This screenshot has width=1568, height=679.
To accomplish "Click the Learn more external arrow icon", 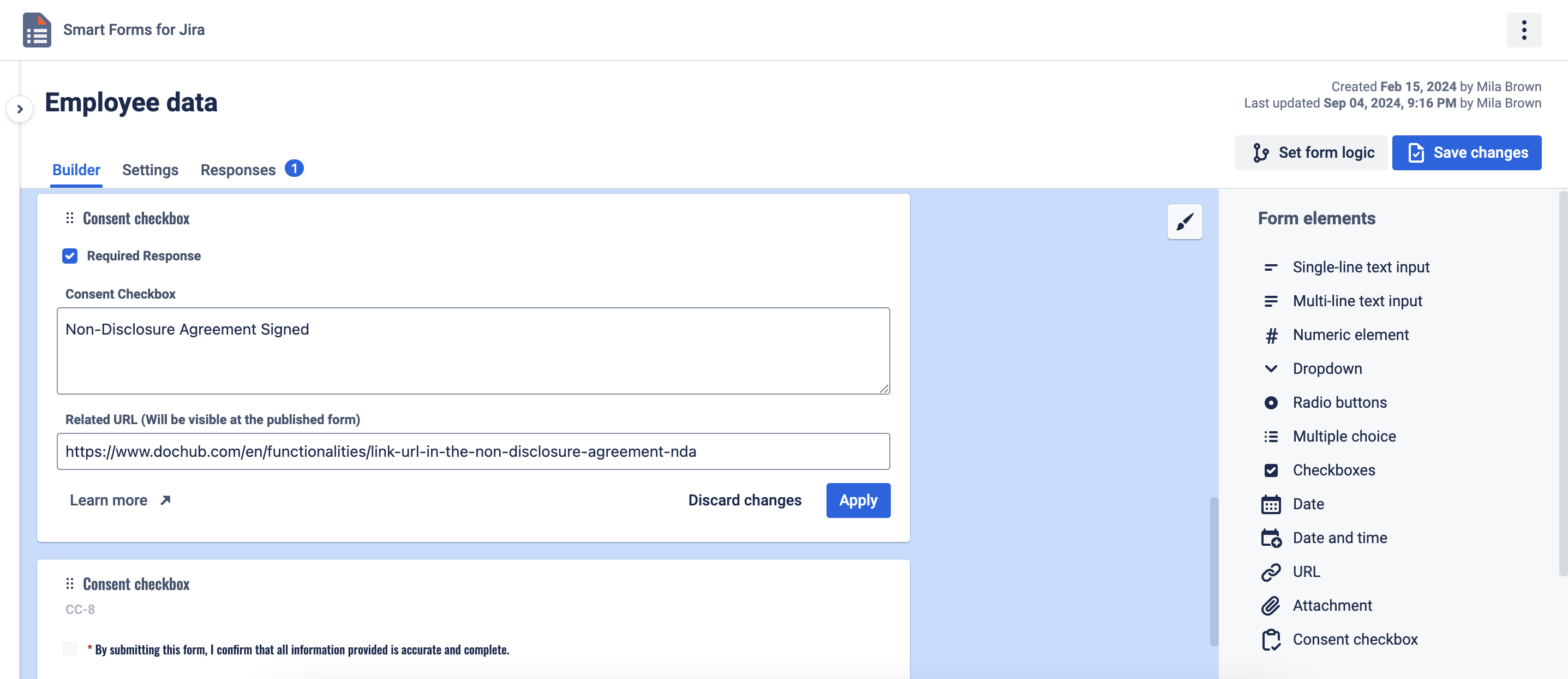I will 165,500.
